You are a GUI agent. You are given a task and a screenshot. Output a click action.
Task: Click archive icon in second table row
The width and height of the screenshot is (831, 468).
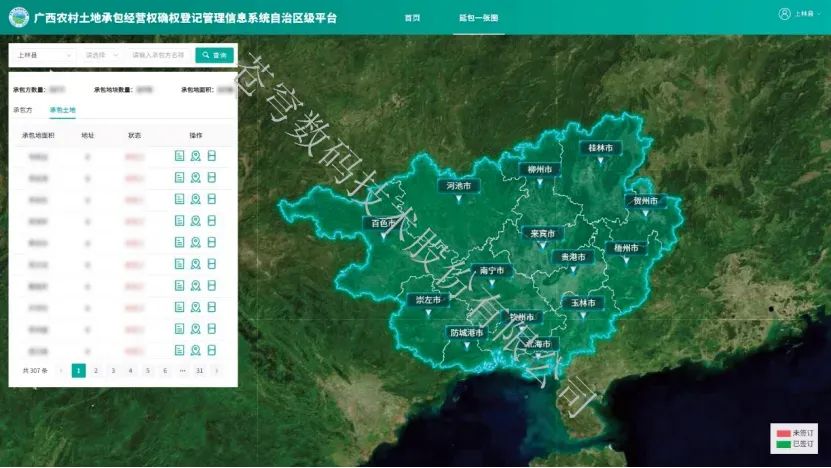211,178
